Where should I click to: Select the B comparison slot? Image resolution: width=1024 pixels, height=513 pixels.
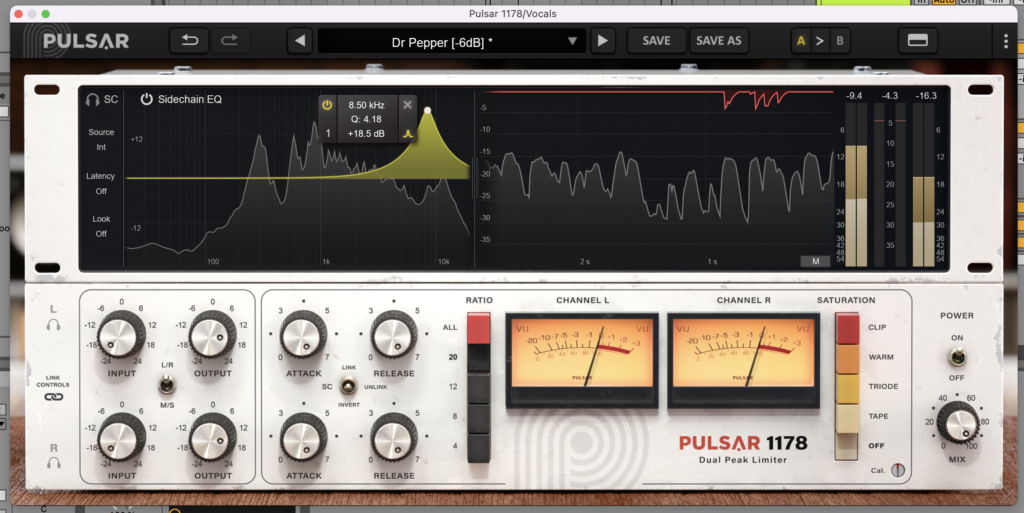pos(840,41)
